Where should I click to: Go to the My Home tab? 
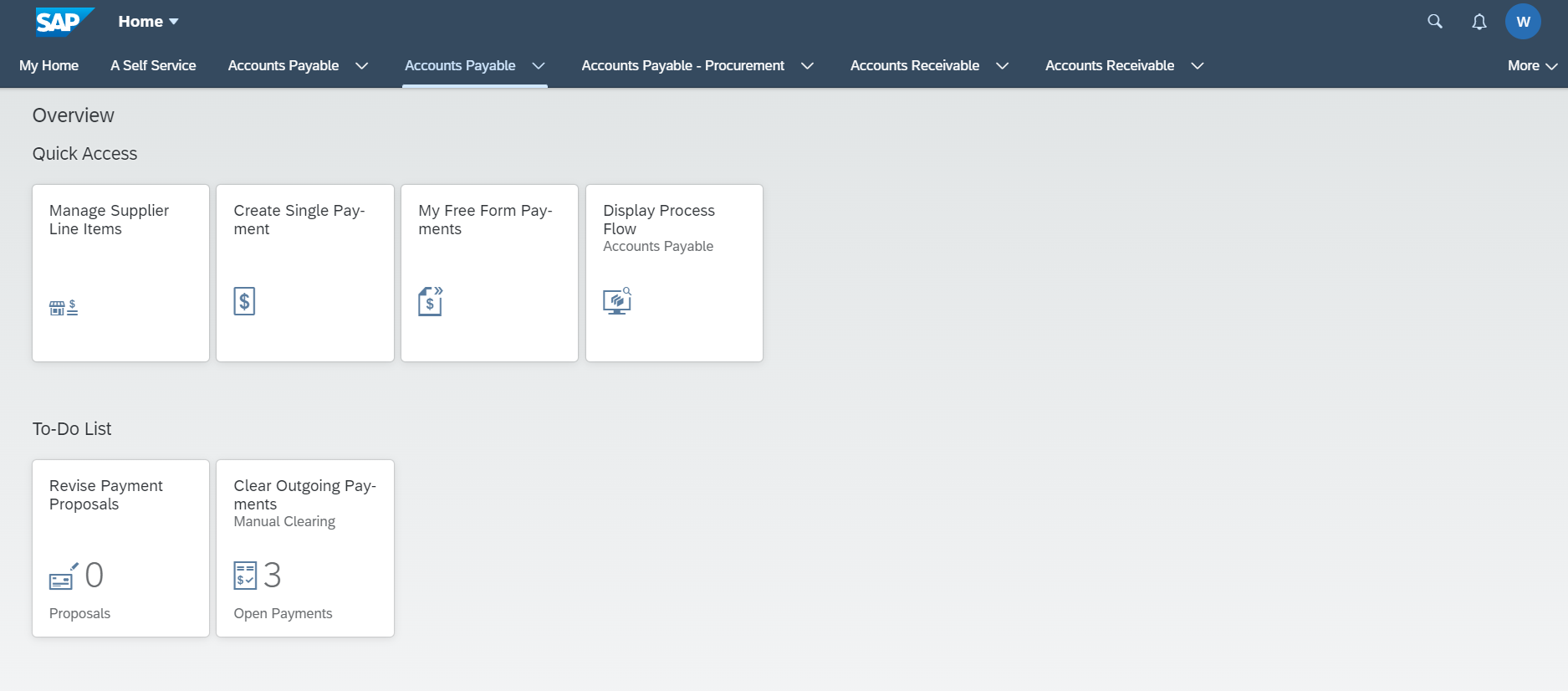point(49,65)
